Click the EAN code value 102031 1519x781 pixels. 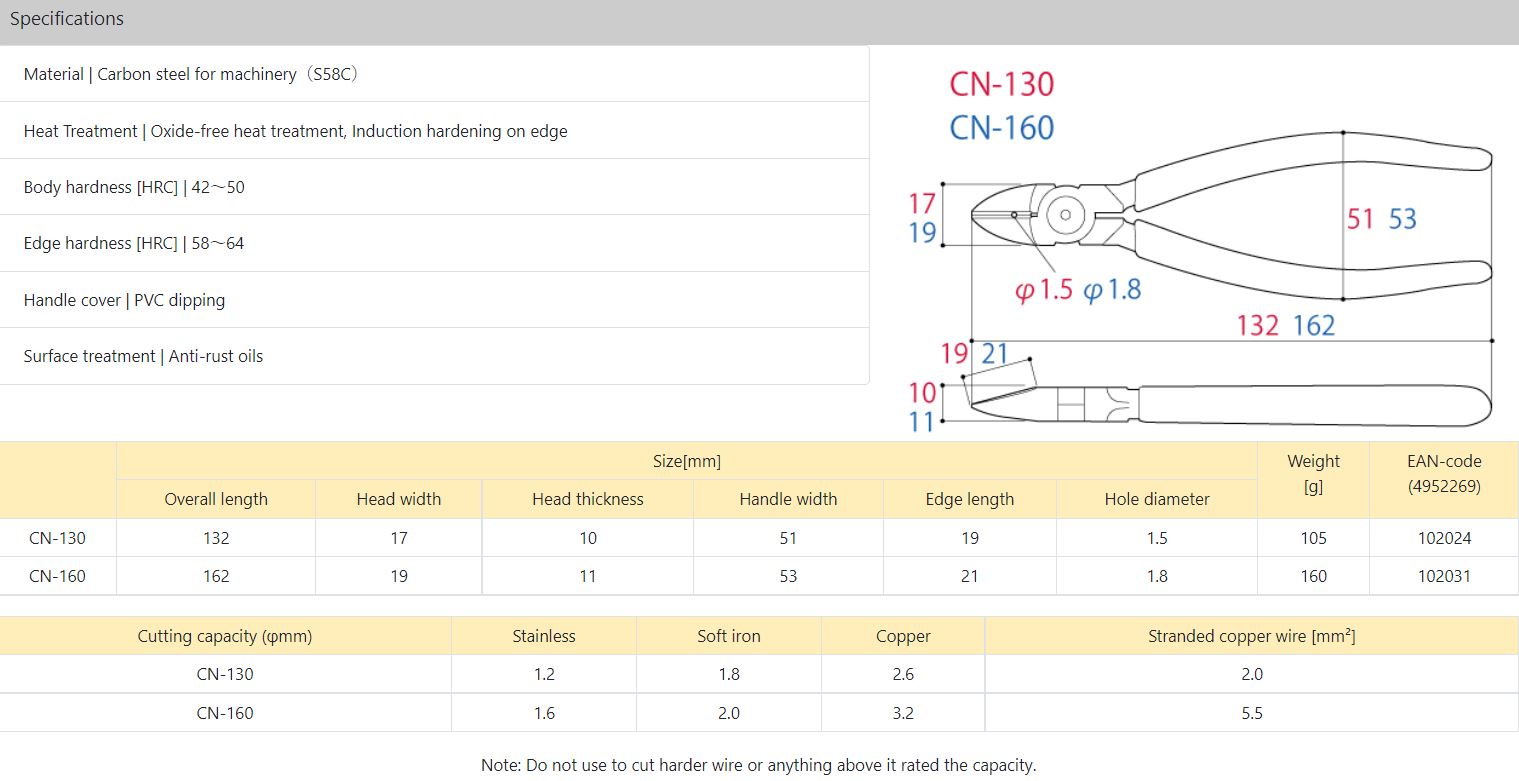[x=1444, y=576]
